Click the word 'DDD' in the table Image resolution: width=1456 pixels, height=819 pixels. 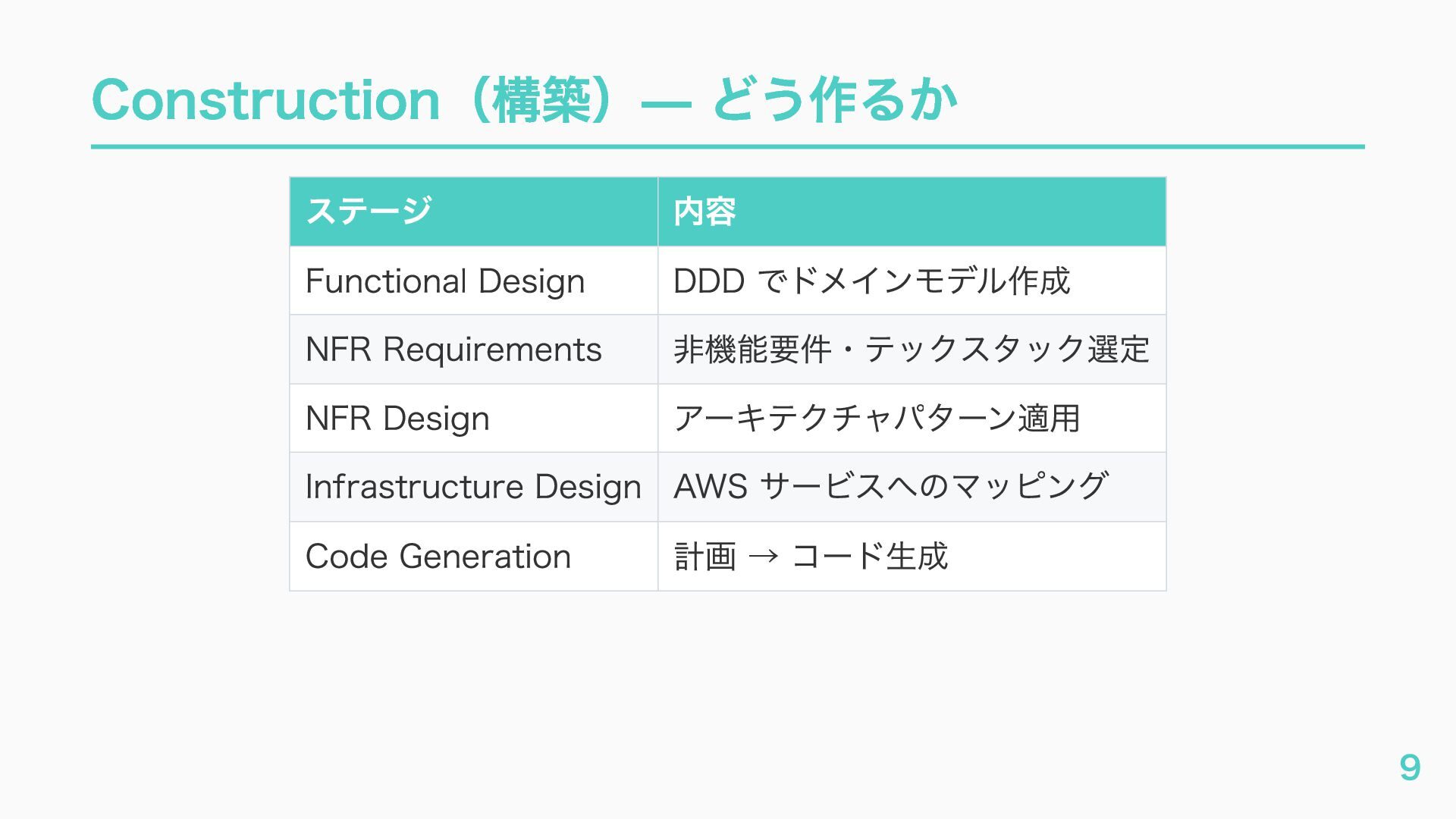[x=708, y=281]
